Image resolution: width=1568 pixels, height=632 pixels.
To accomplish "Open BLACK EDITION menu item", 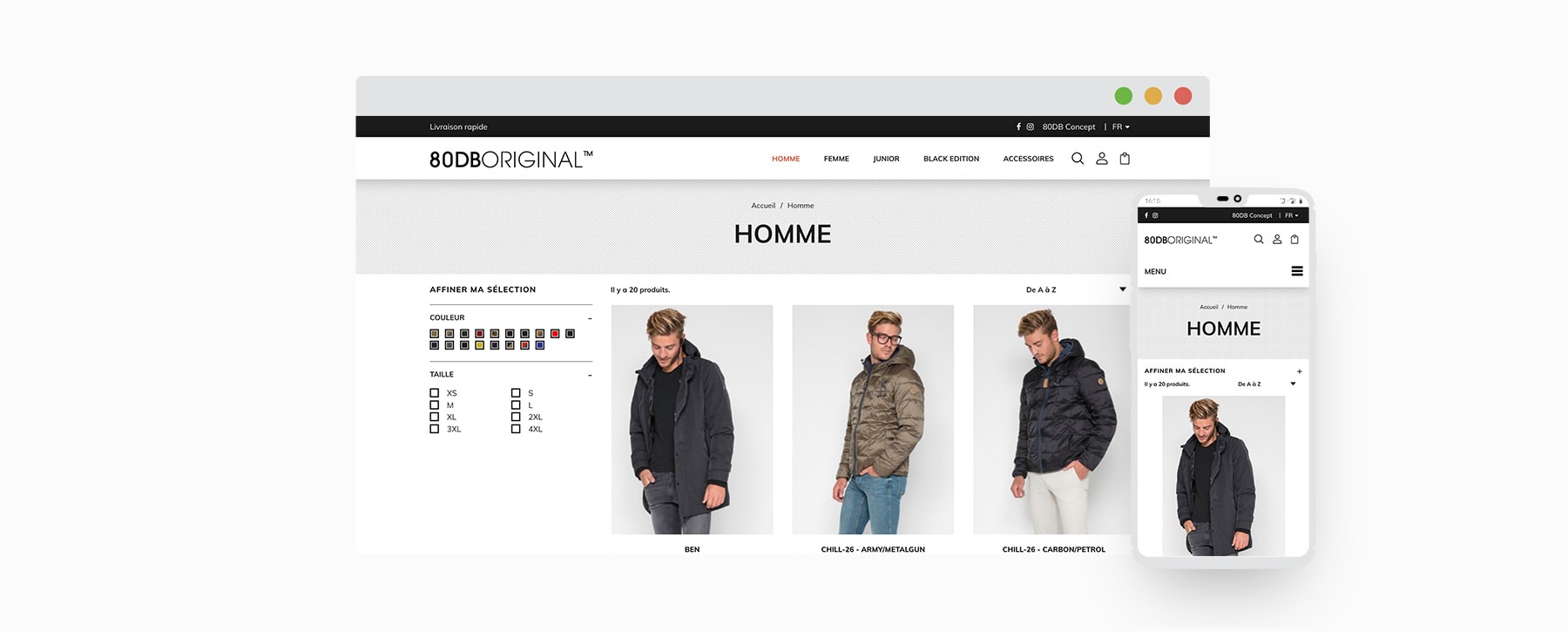I will coord(951,159).
